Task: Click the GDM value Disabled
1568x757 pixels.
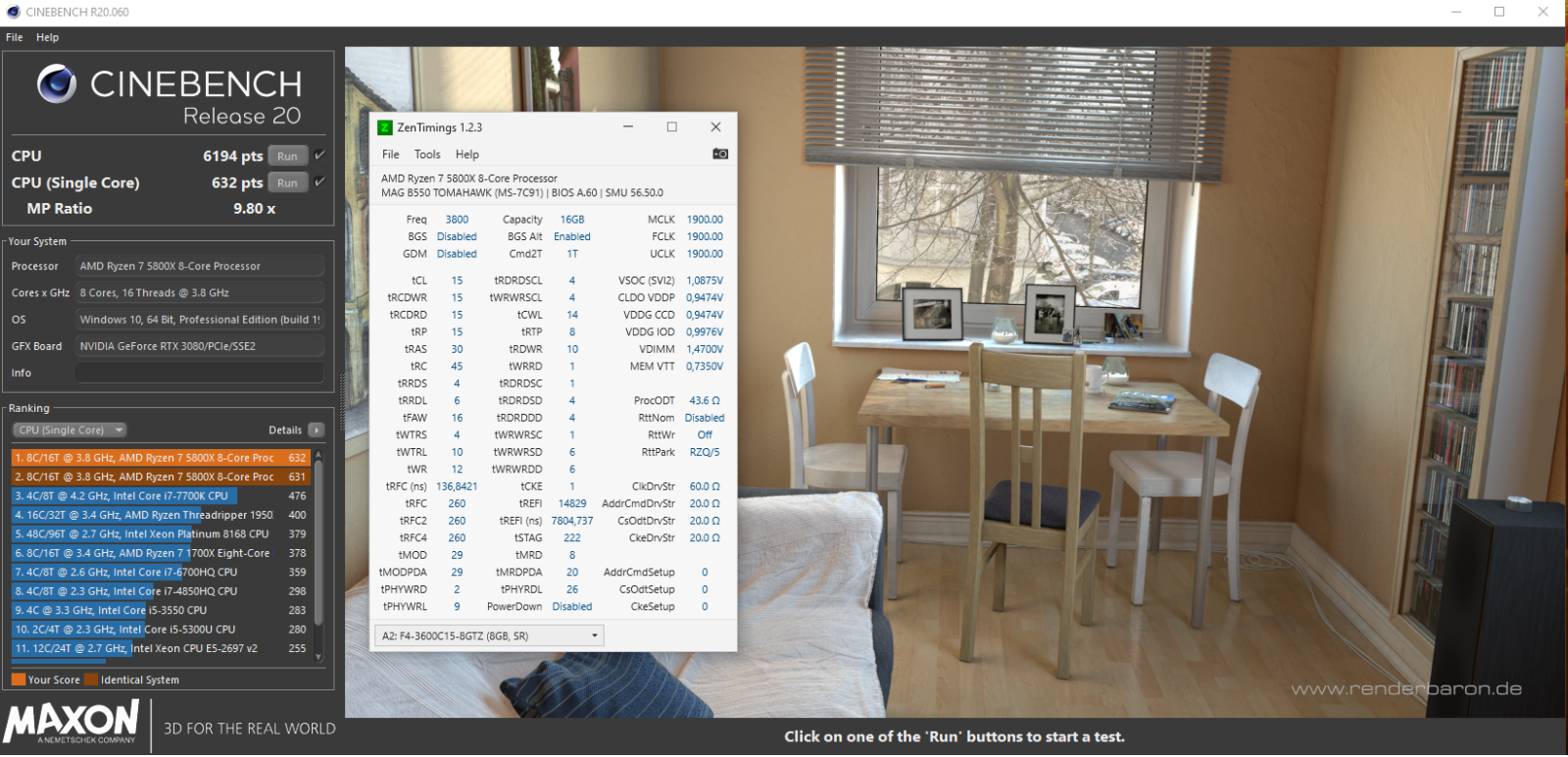Action: pyautogui.click(x=457, y=254)
